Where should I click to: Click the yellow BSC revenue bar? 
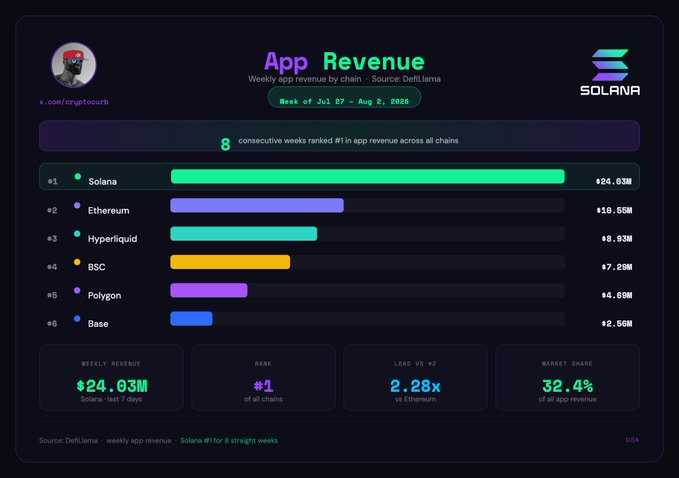click(230, 262)
